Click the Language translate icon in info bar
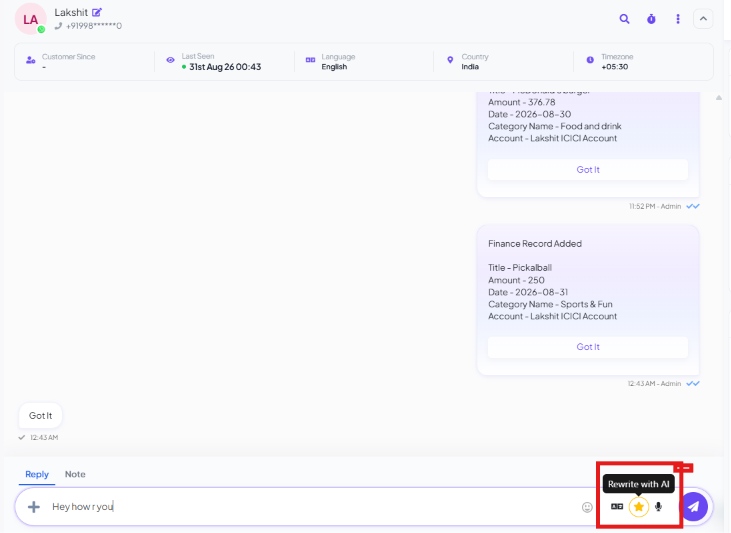This screenshot has width=731, height=533. [x=310, y=60]
